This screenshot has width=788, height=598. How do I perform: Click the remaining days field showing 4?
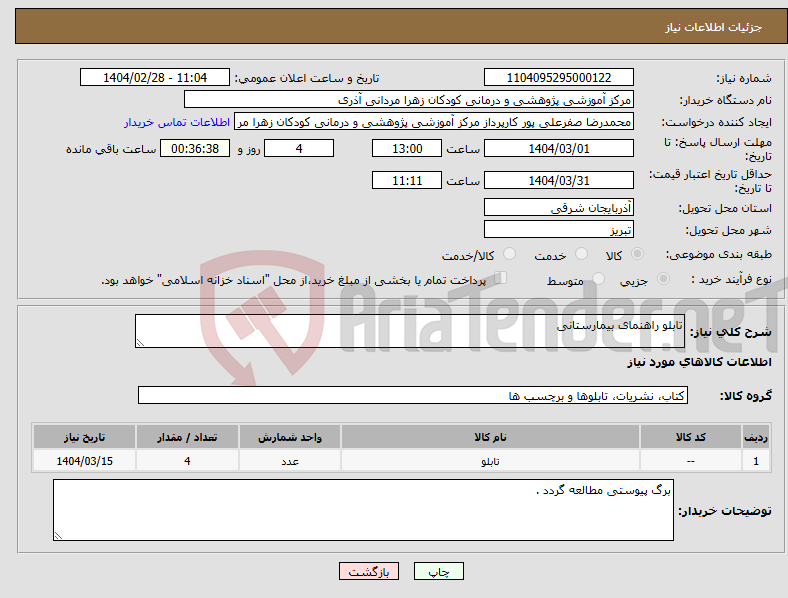299,148
